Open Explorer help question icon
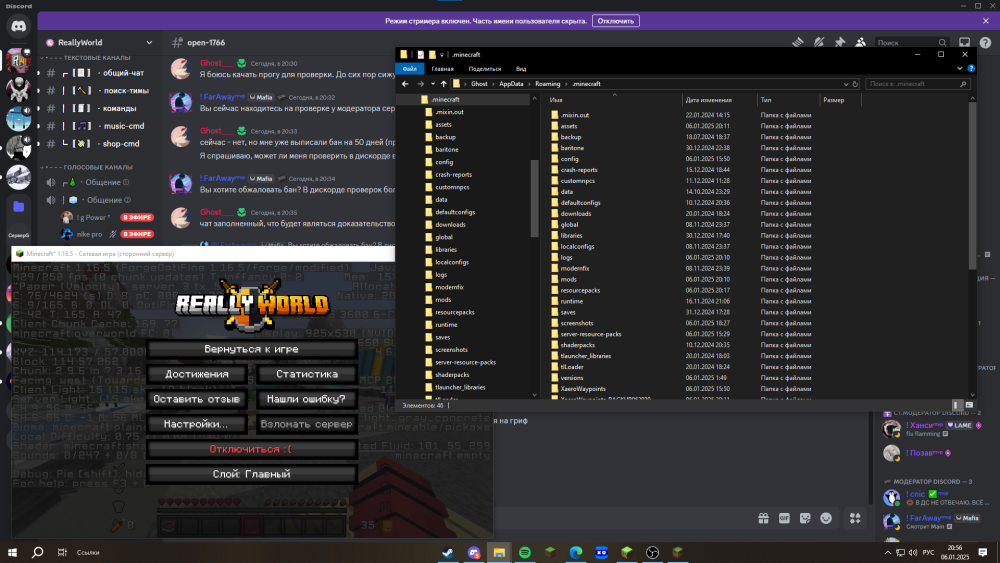Image resolution: width=1000 pixels, height=563 pixels. (971, 68)
